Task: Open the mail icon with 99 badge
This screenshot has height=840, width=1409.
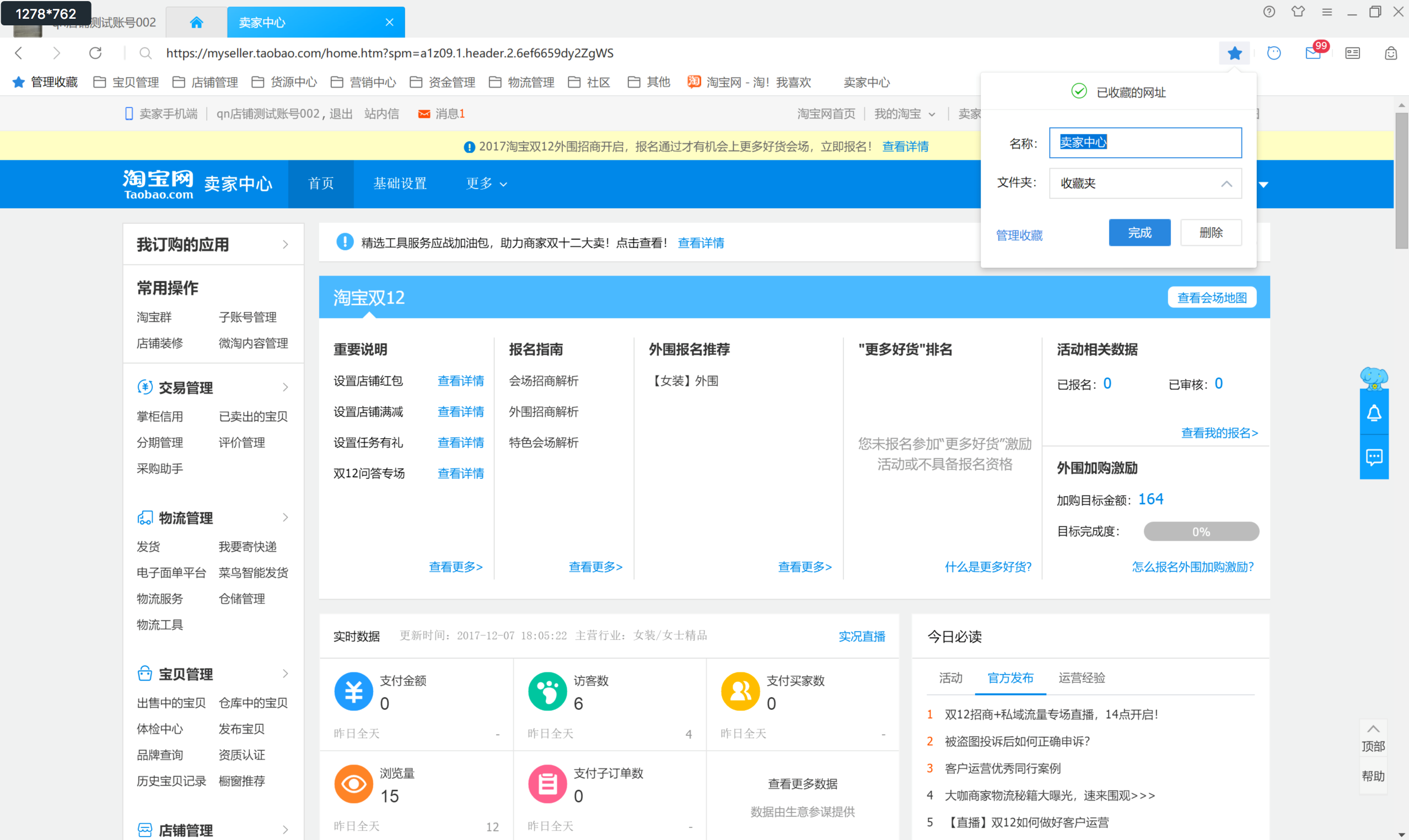Action: click(1313, 53)
